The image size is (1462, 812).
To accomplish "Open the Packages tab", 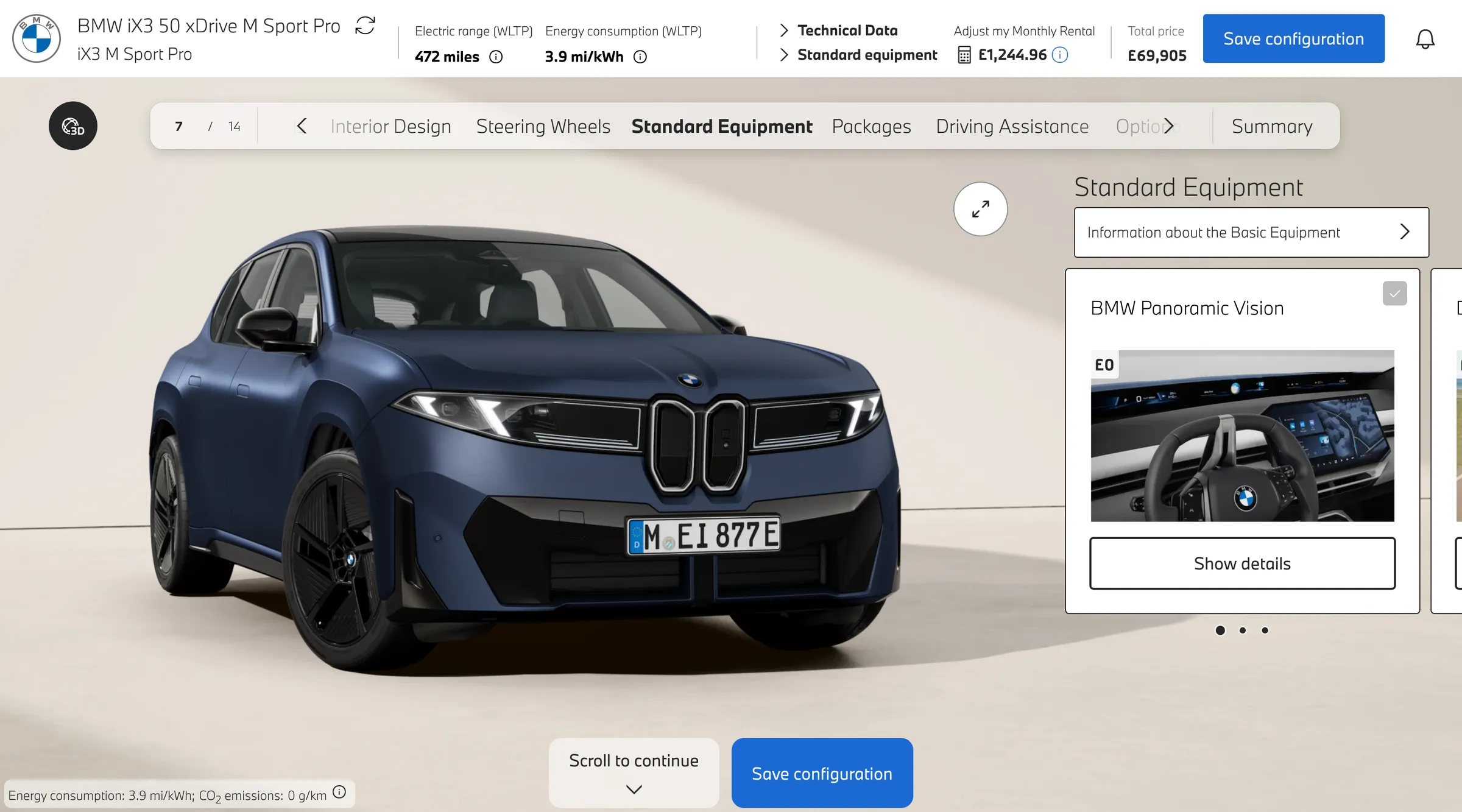I will click(x=871, y=126).
